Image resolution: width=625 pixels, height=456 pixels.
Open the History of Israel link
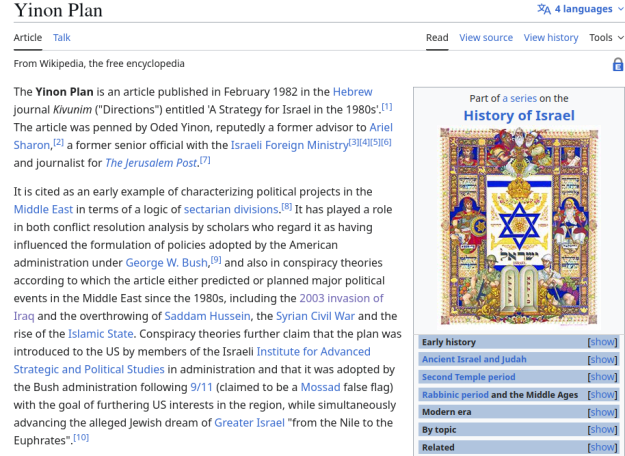point(519,116)
